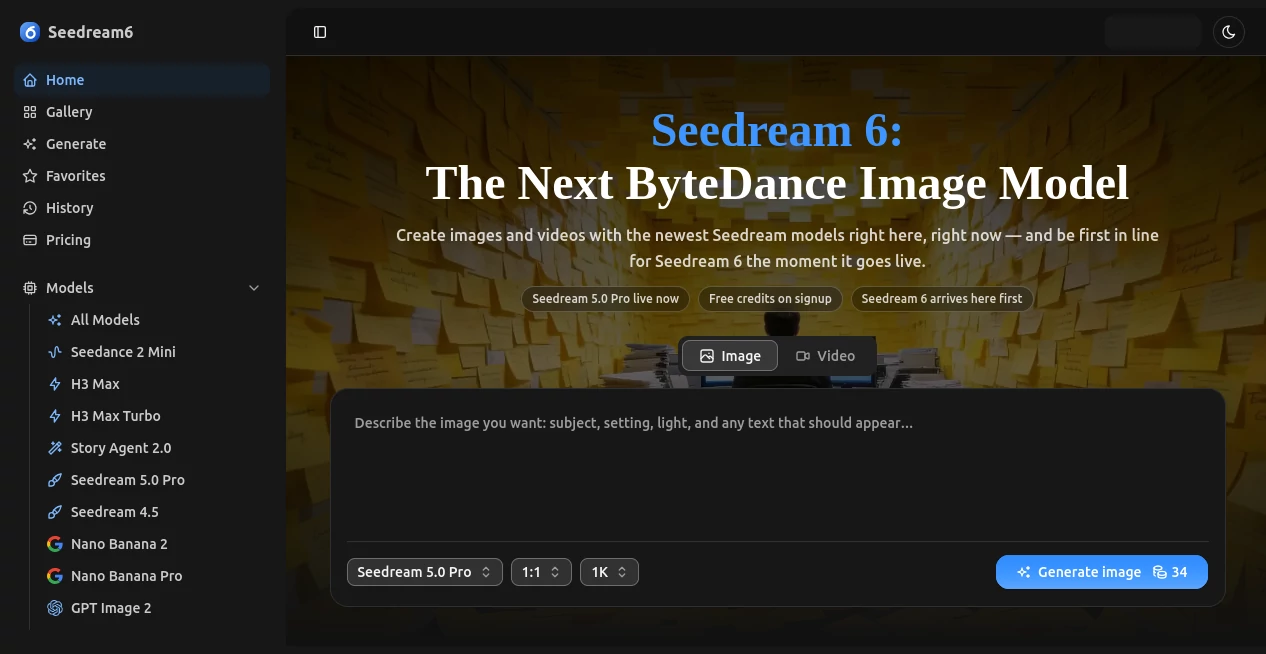Screen dimensions: 1266x654
Task: Open Seedream 5.0 Pro in sidebar
Action: tap(155, 480)
